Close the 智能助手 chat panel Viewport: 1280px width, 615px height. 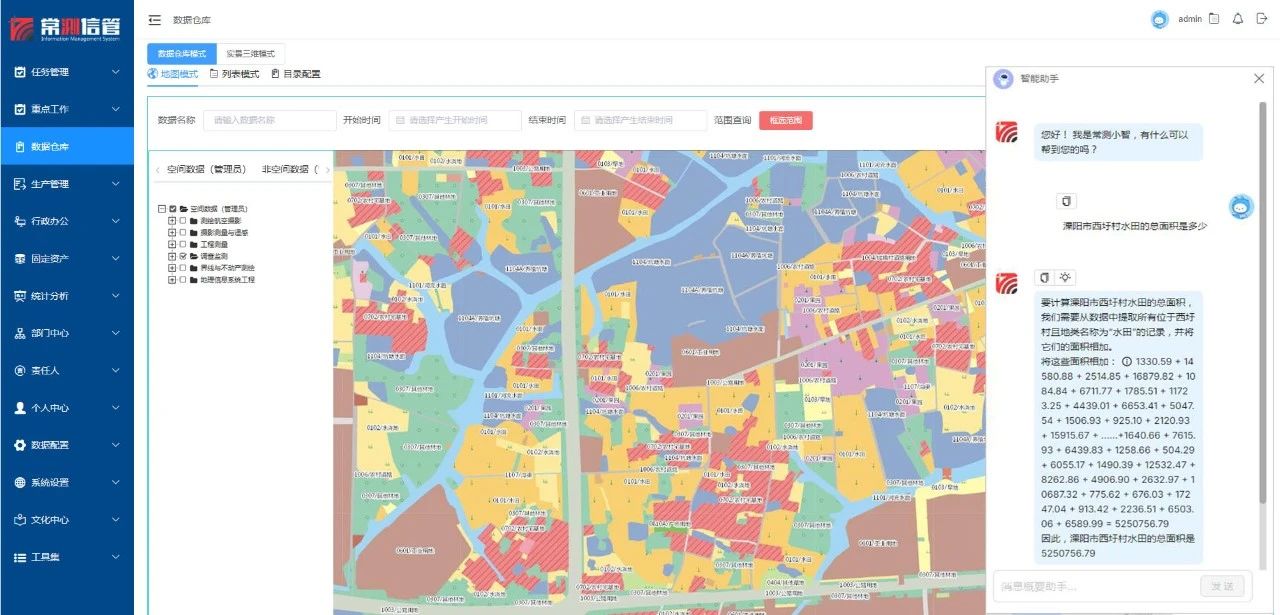coord(1259,78)
